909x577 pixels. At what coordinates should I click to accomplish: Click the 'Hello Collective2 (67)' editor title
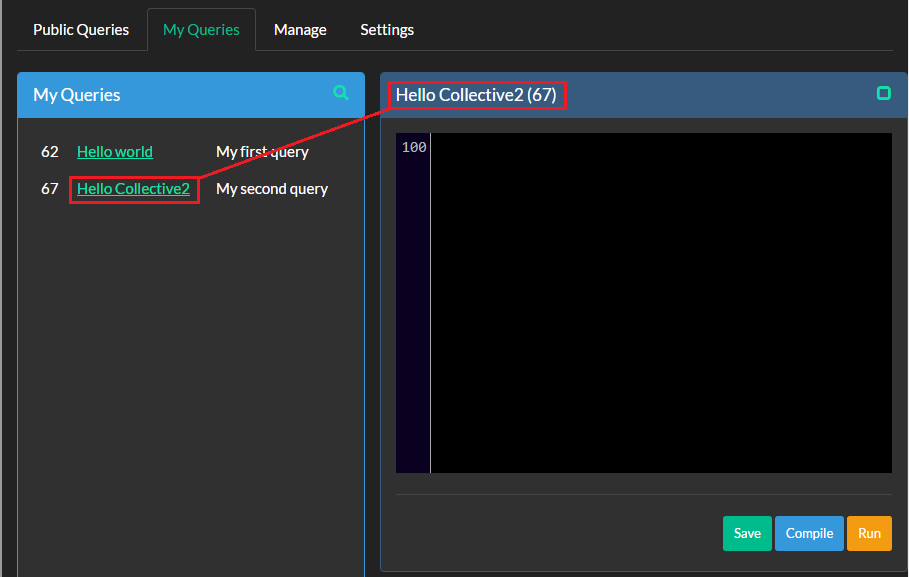pyautogui.click(x=476, y=95)
